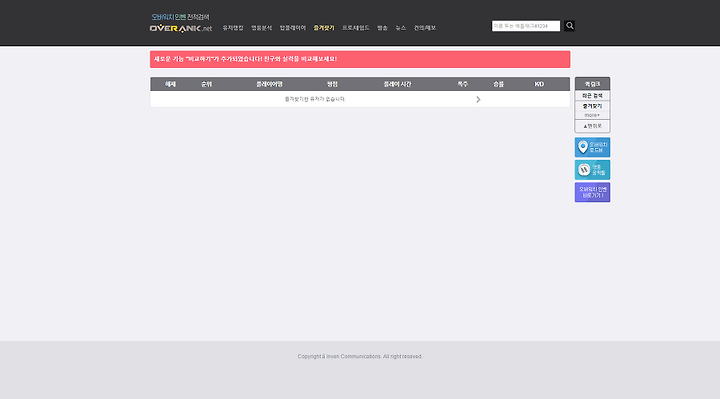
Task: Open the 탑플레이어 menu item
Action: click(292, 28)
